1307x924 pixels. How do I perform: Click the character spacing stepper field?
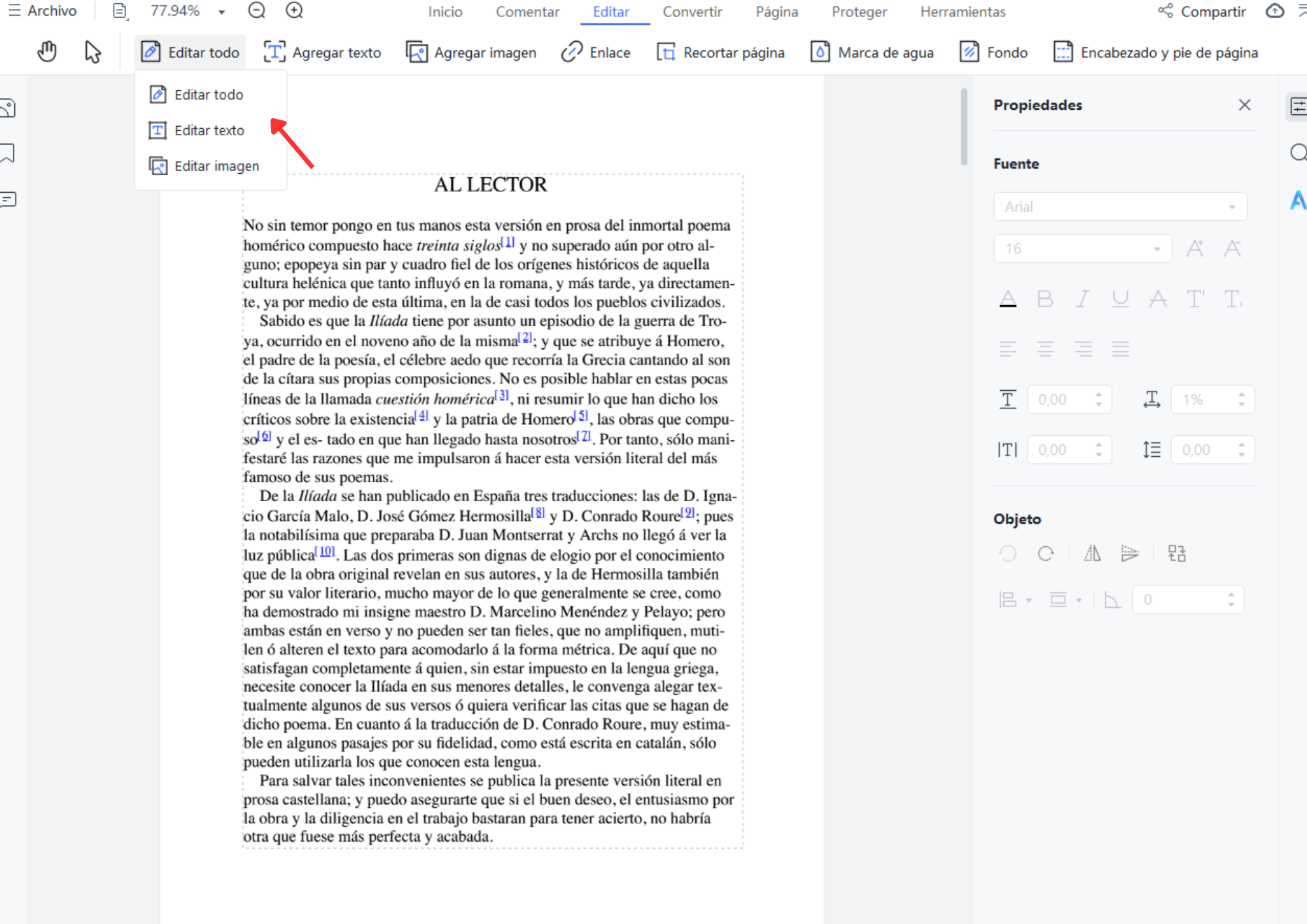pos(1069,450)
